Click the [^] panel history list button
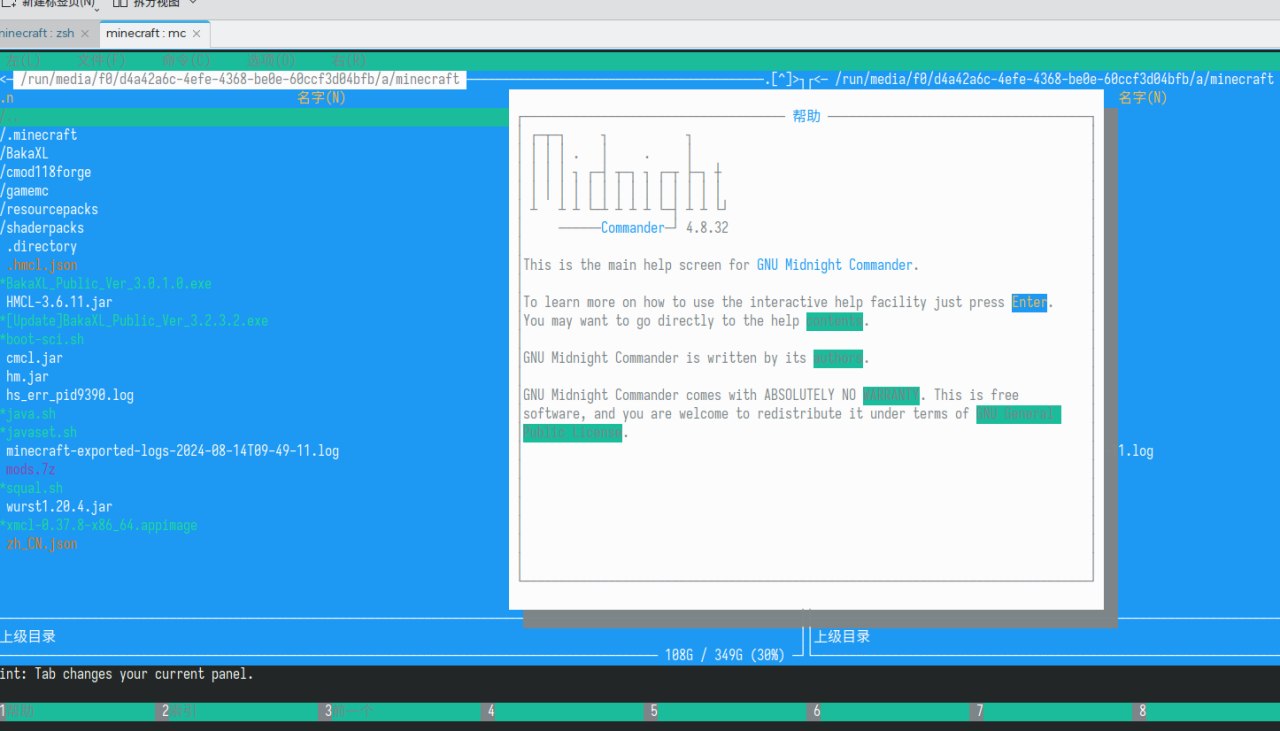This screenshot has height=731, width=1280. tap(781, 79)
